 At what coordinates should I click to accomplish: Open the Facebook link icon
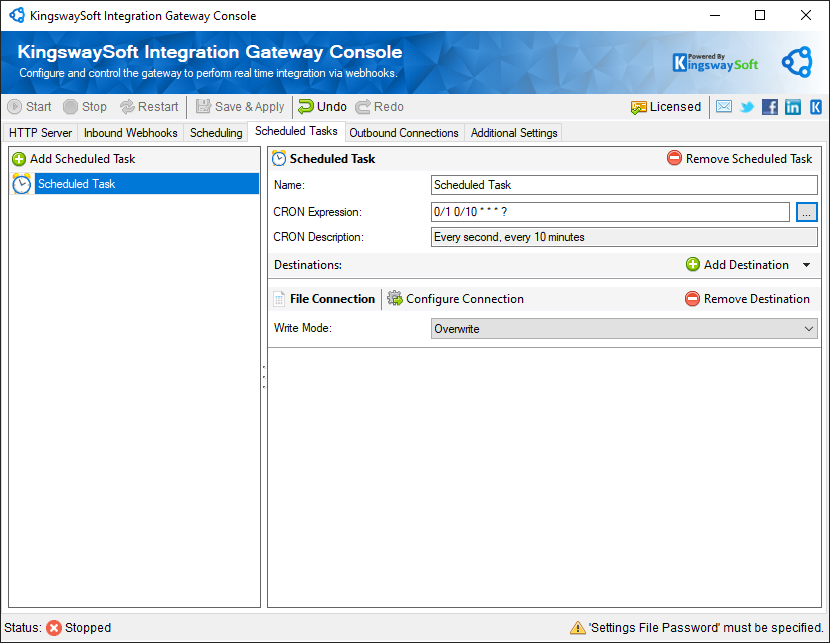tap(770, 107)
